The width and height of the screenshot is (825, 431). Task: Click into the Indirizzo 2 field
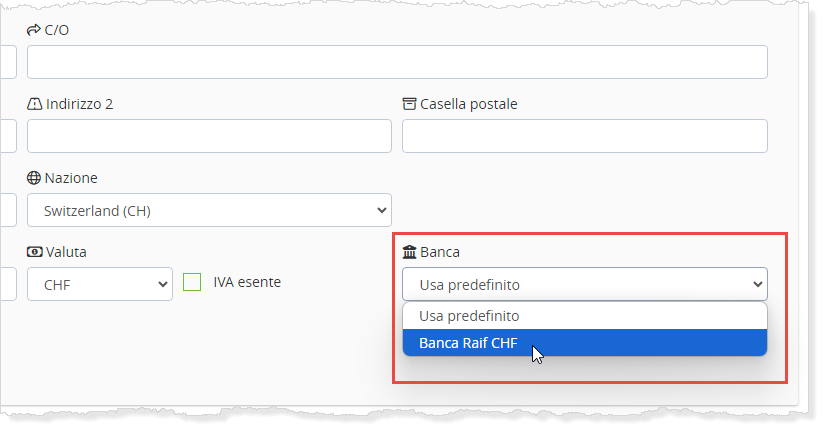(209, 136)
